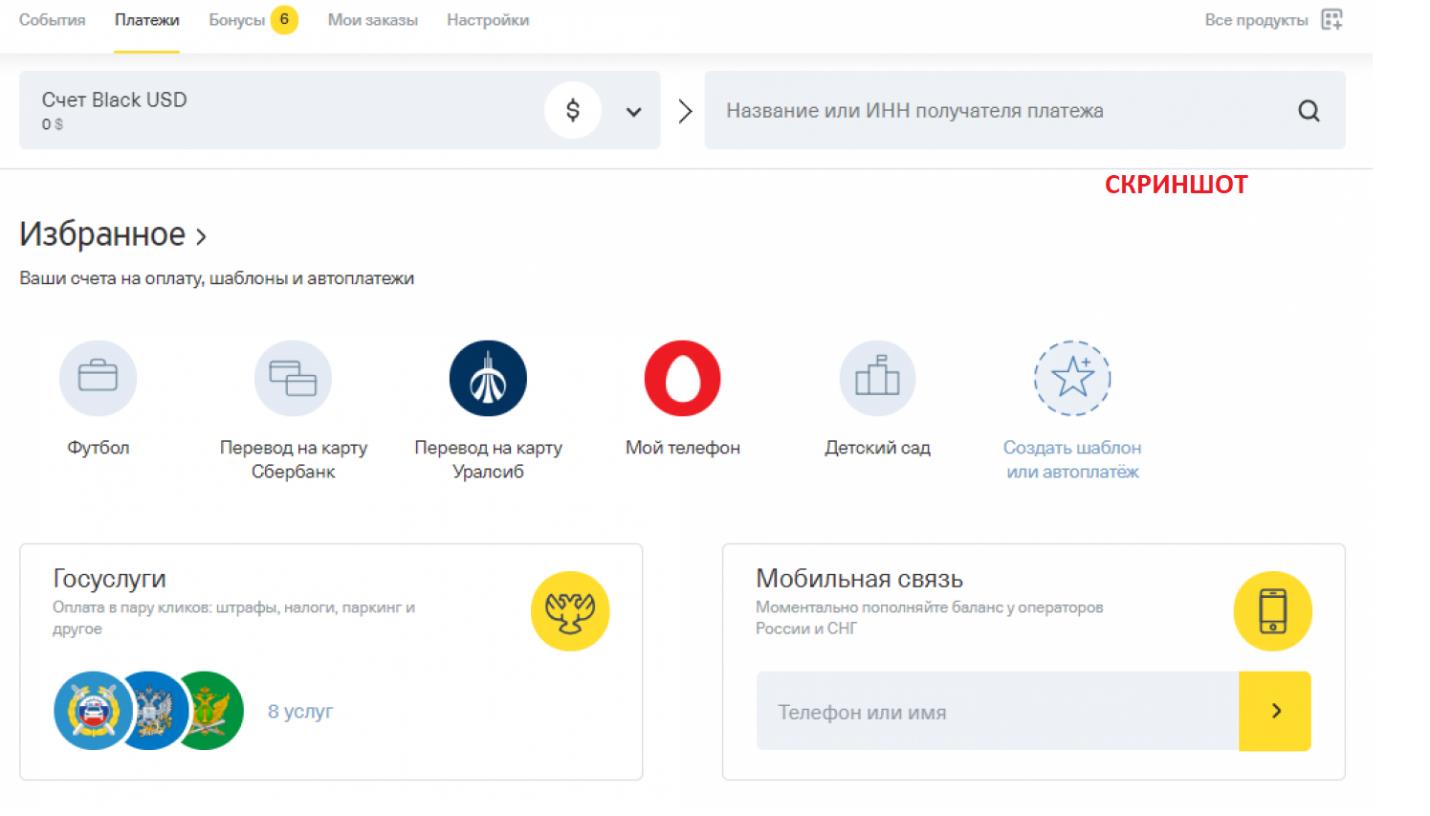Click Создать шаблон или автоплатёж link
Viewport: 1430px width, 816px height.
[x=1072, y=460]
